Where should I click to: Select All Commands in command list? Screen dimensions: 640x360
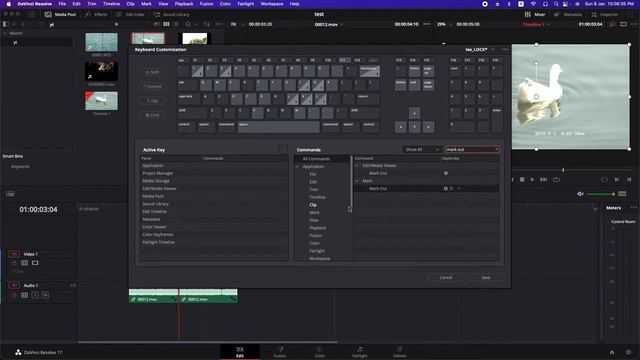point(316,159)
